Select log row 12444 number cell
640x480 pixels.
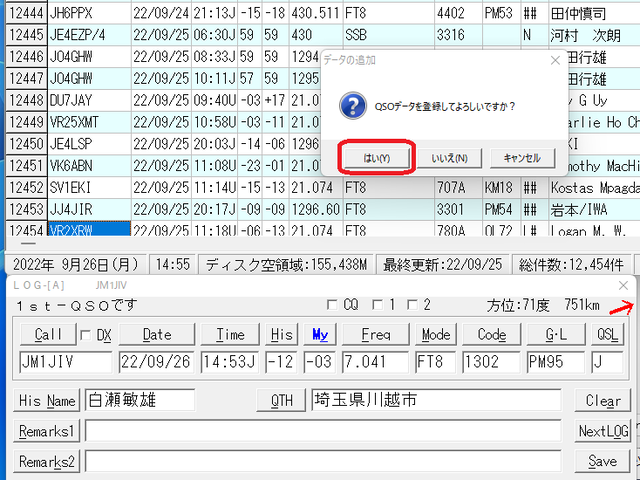click(27, 13)
